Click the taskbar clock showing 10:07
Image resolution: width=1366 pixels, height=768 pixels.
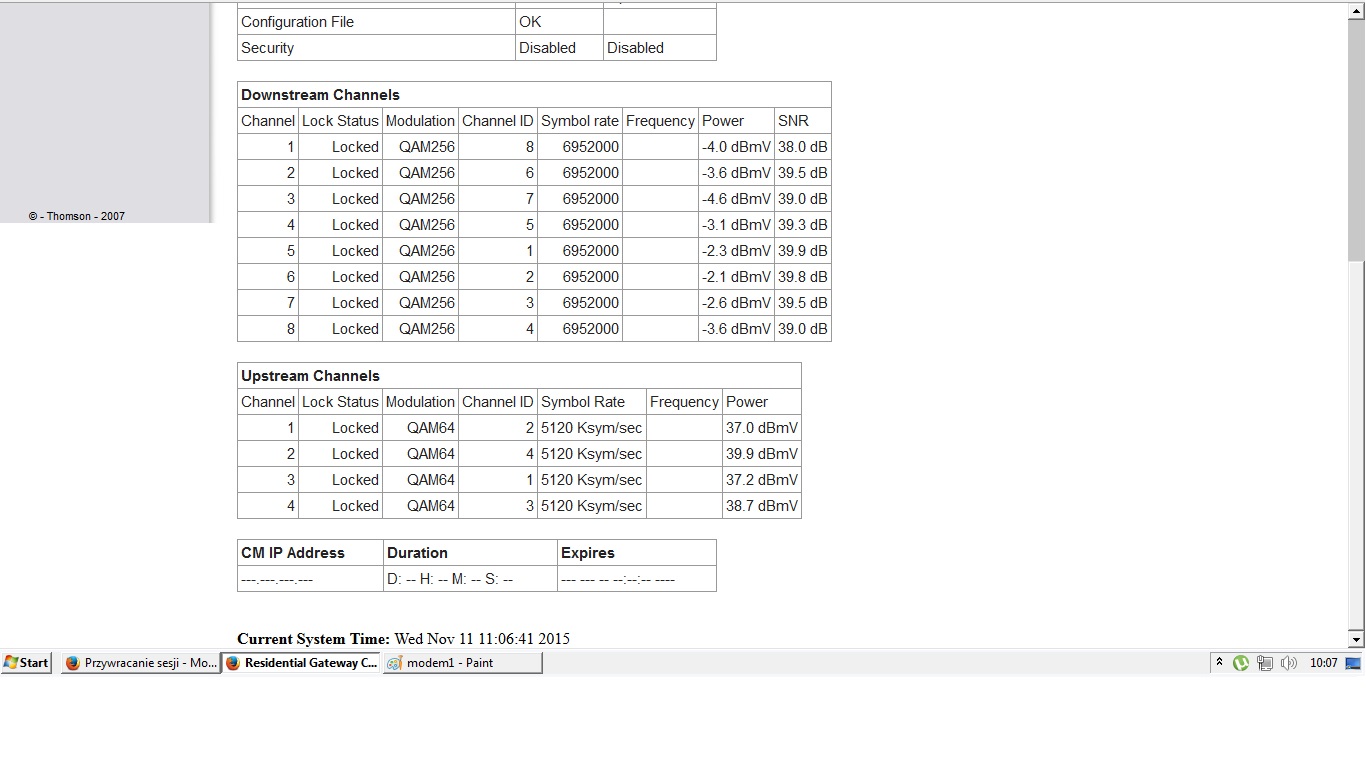(x=1323, y=662)
